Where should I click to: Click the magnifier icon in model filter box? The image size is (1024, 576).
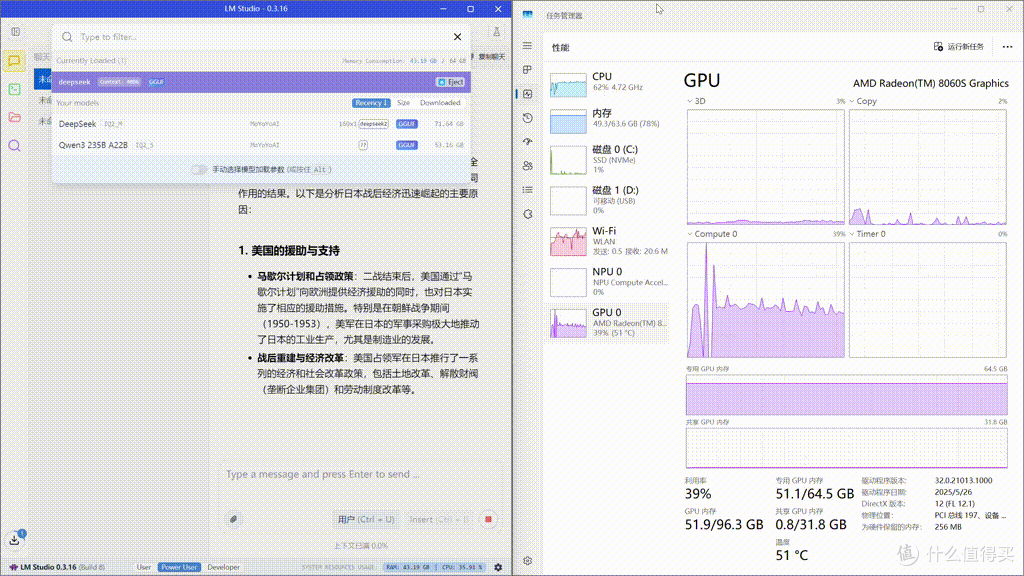tap(67, 37)
